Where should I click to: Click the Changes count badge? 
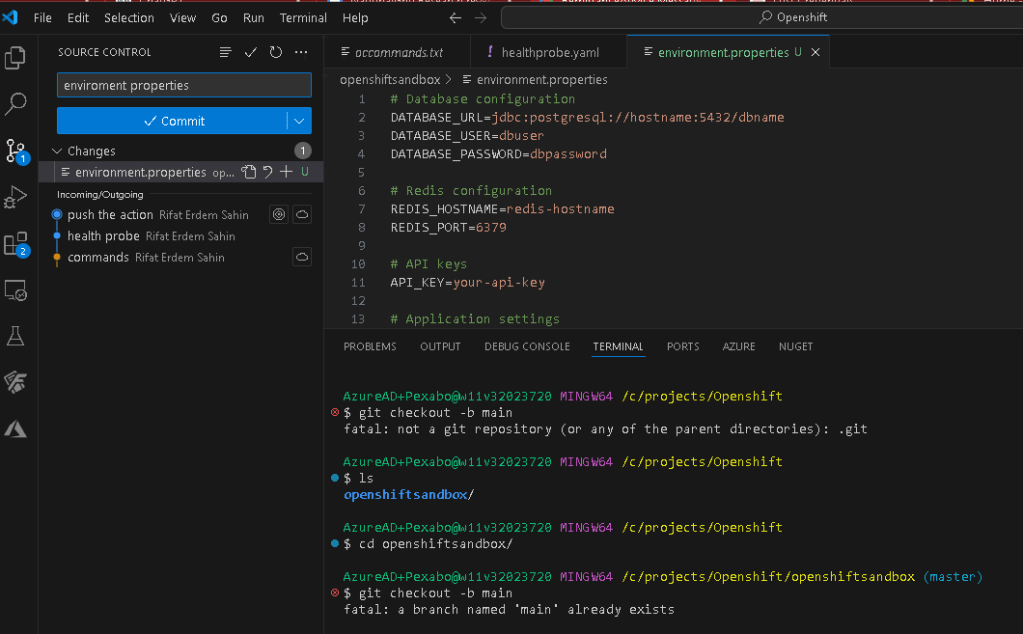[x=303, y=151]
